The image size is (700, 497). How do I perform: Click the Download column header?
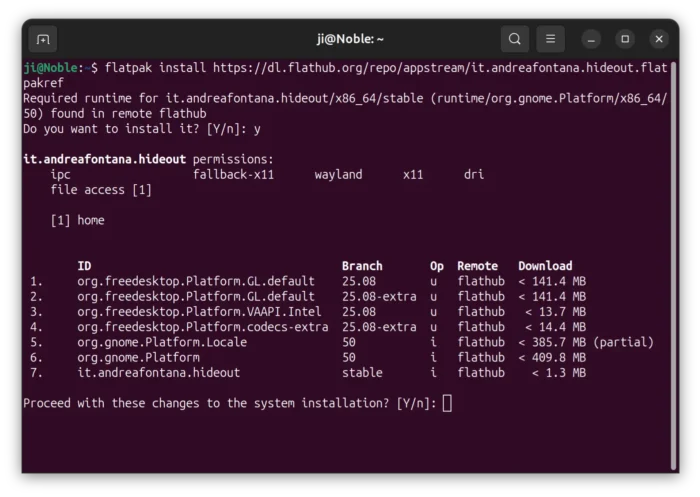(x=545, y=266)
